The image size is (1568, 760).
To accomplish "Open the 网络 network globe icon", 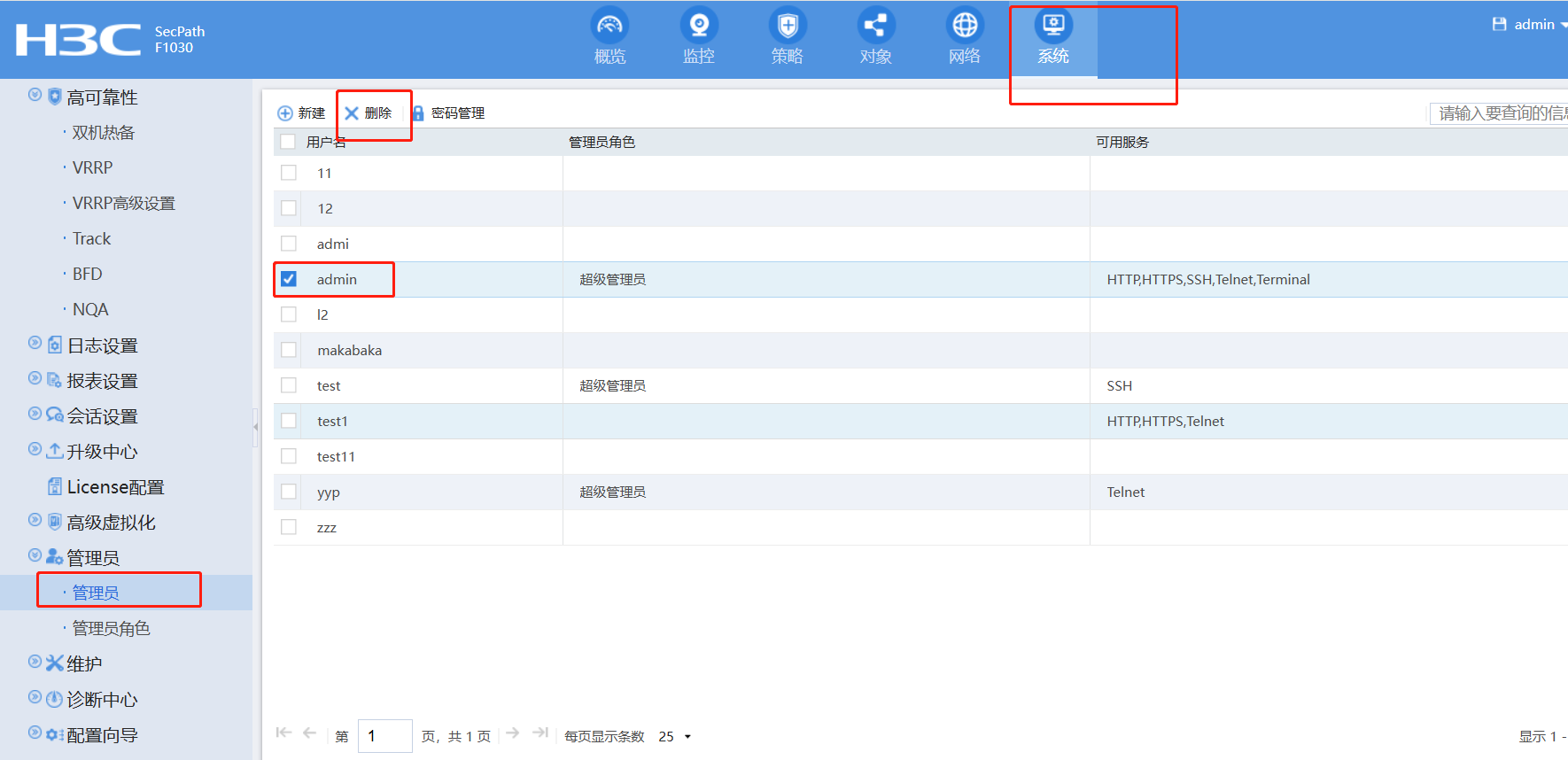I will tap(965, 25).
